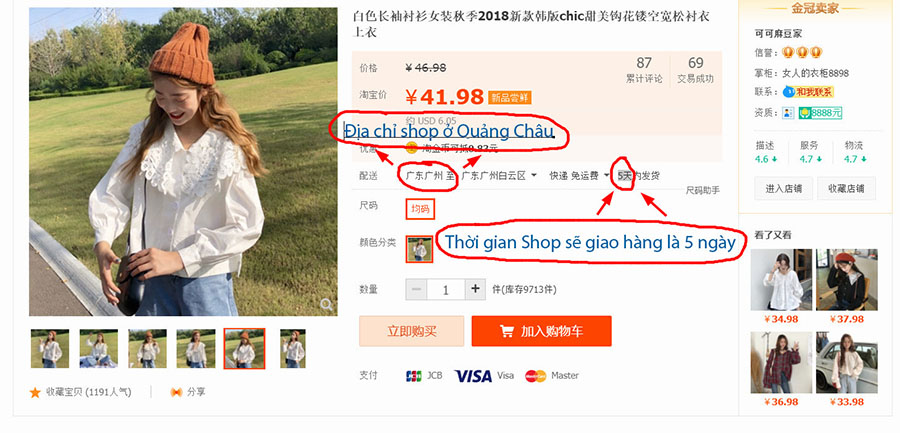This screenshot has width=900, height=433.
Task: Click the star favorite icon 收藏宝贝
Action: tap(35, 392)
